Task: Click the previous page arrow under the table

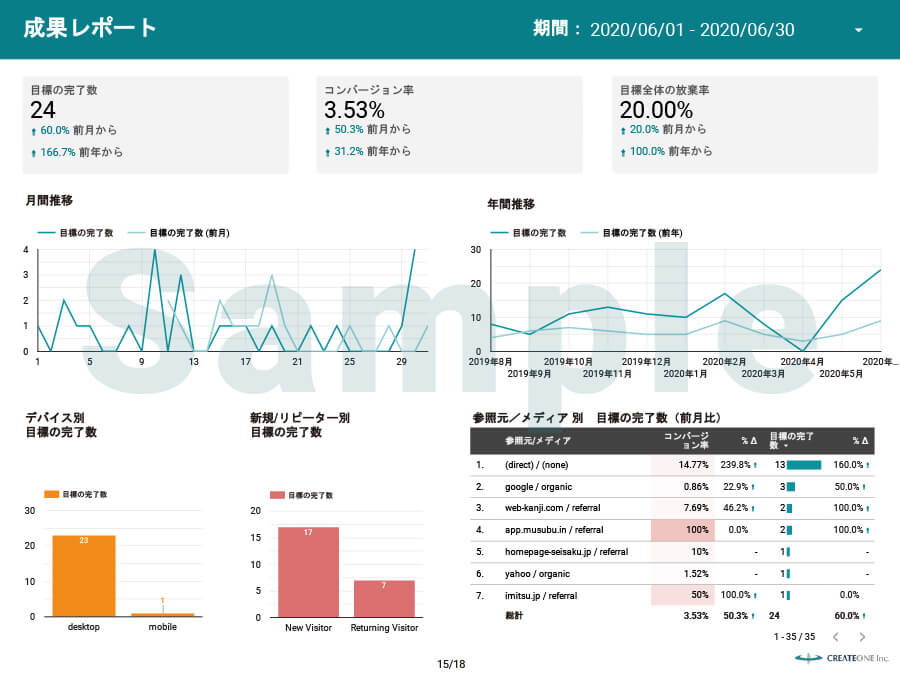Action: coord(836,636)
